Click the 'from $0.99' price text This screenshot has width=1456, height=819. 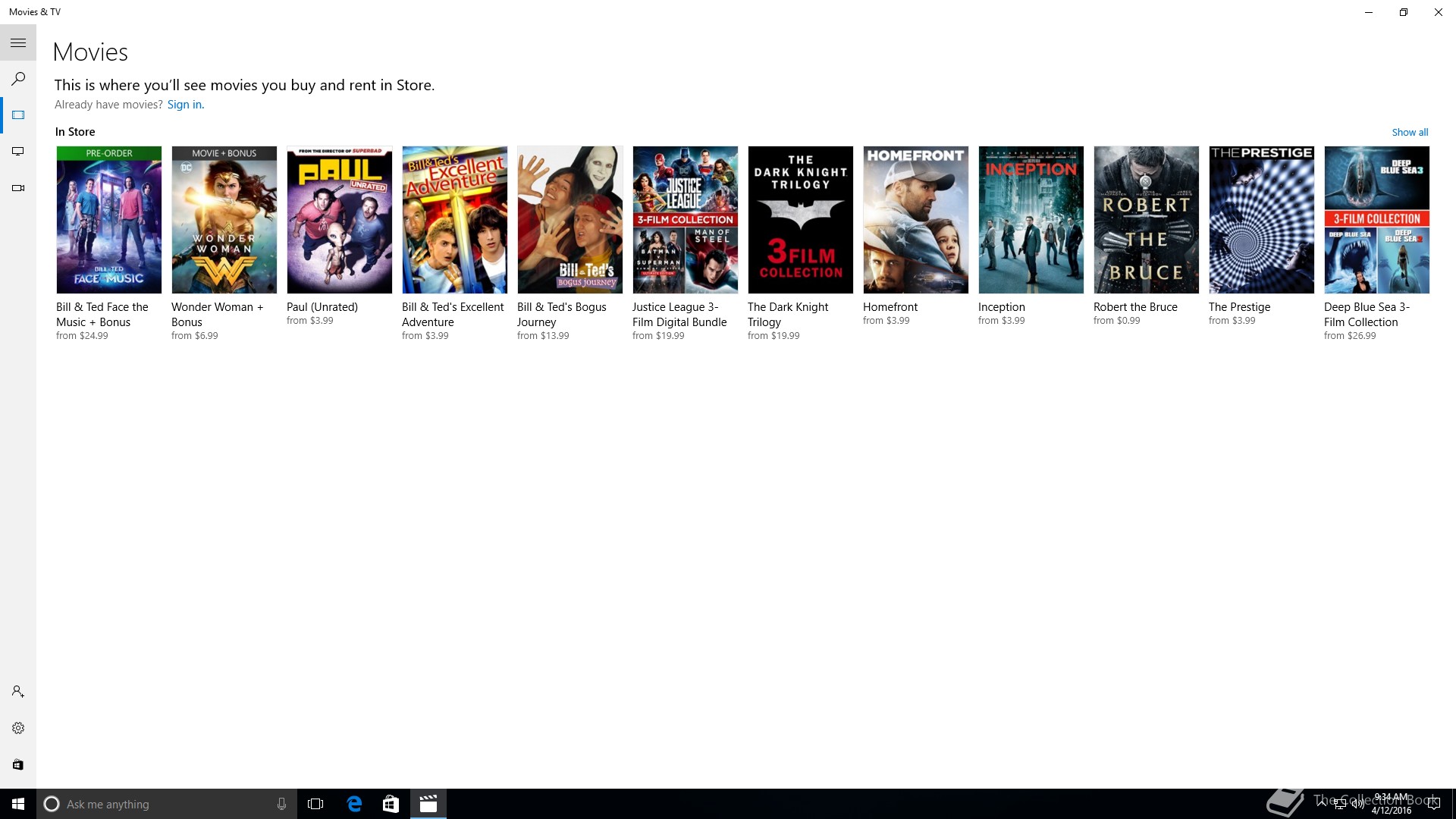pyautogui.click(x=1116, y=321)
